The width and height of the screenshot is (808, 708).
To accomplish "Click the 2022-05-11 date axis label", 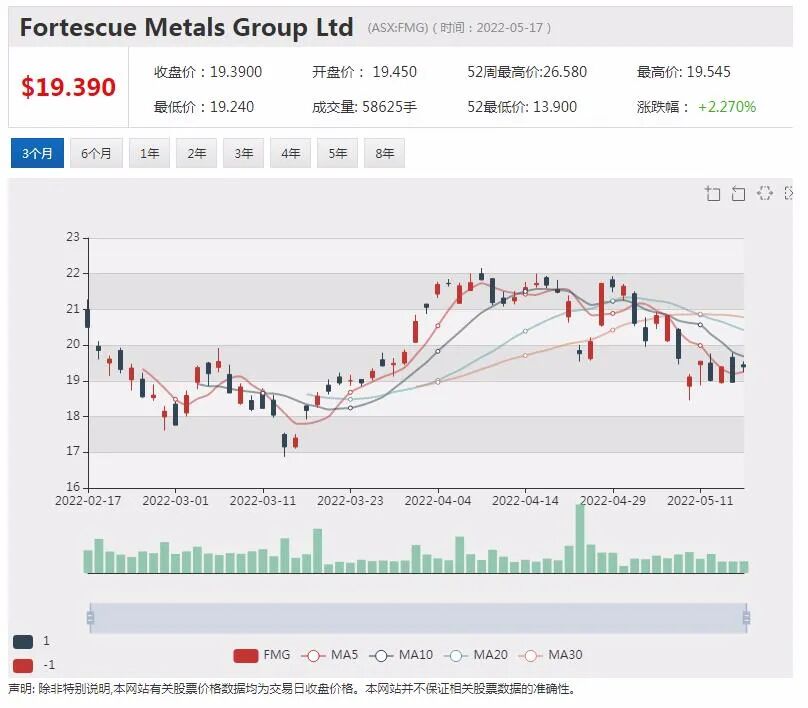I will pyautogui.click(x=700, y=501).
